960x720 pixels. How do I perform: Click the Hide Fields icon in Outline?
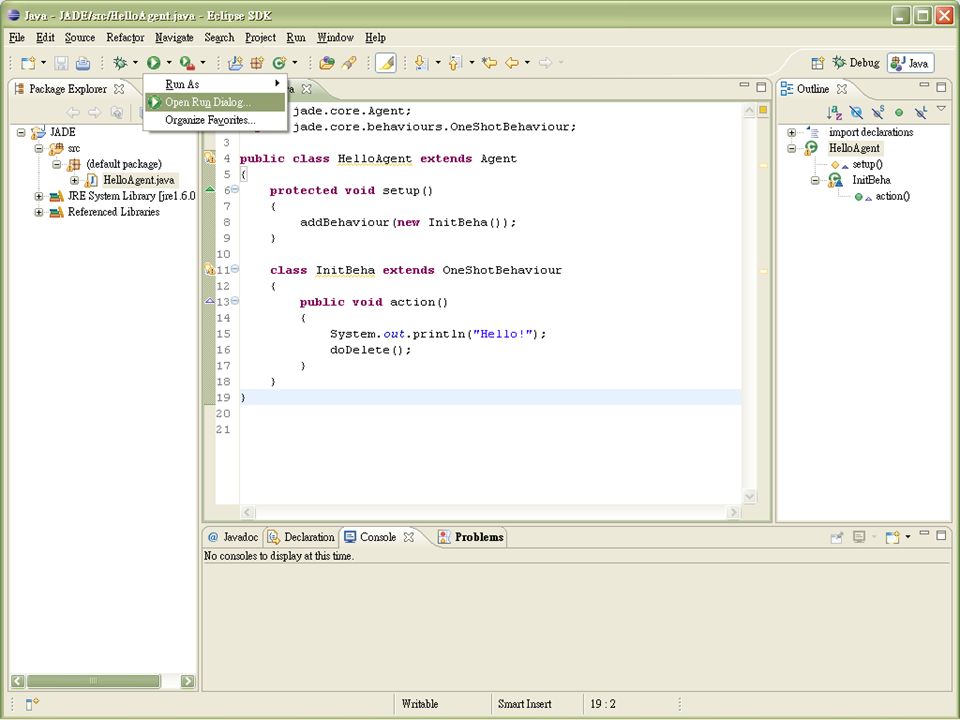click(856, 113)
